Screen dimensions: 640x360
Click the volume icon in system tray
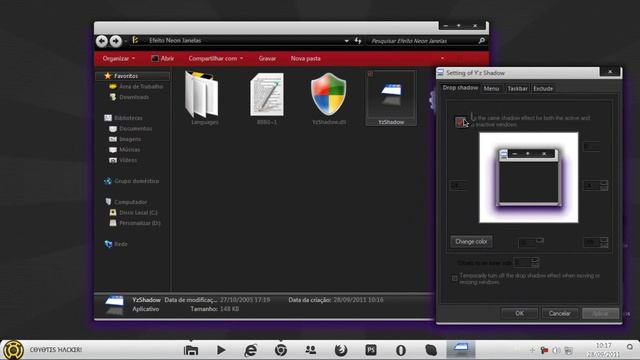click(556, 351)
